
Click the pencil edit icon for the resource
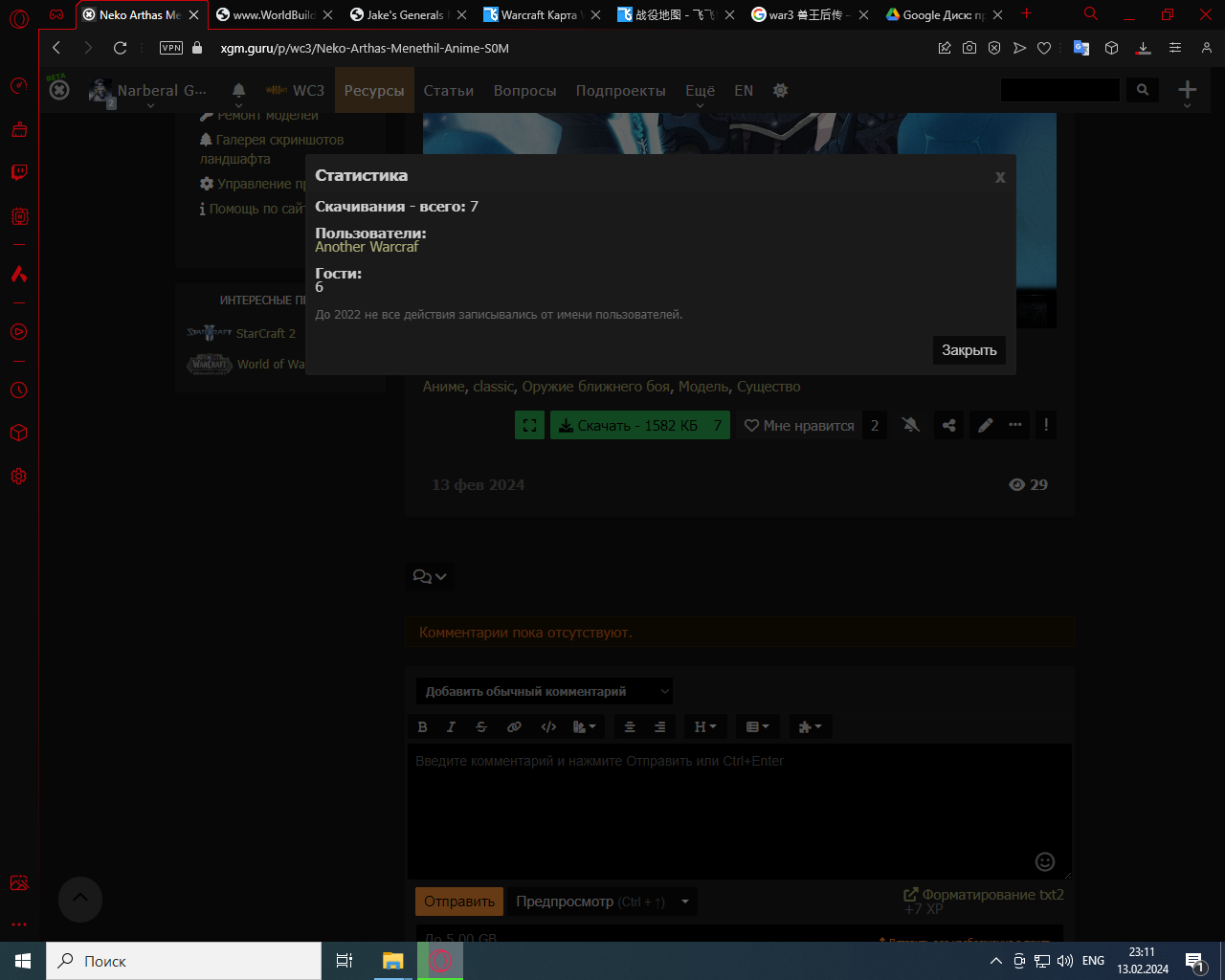click(x=985, y=425)
